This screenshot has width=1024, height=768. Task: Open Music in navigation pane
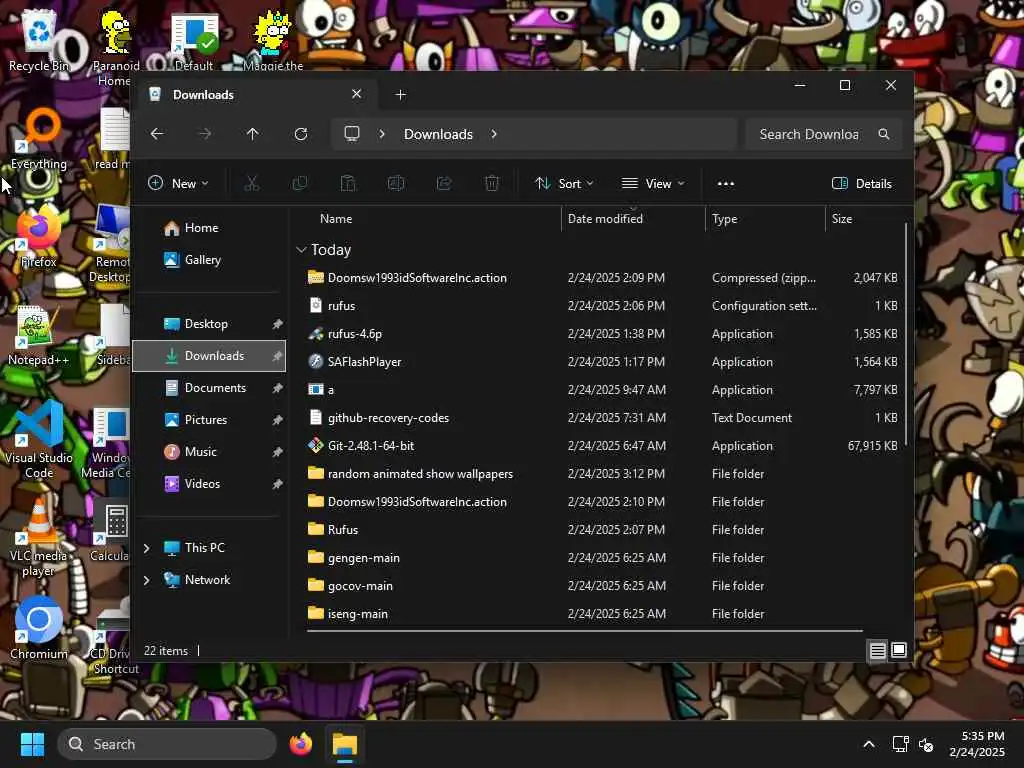(209, 452)
